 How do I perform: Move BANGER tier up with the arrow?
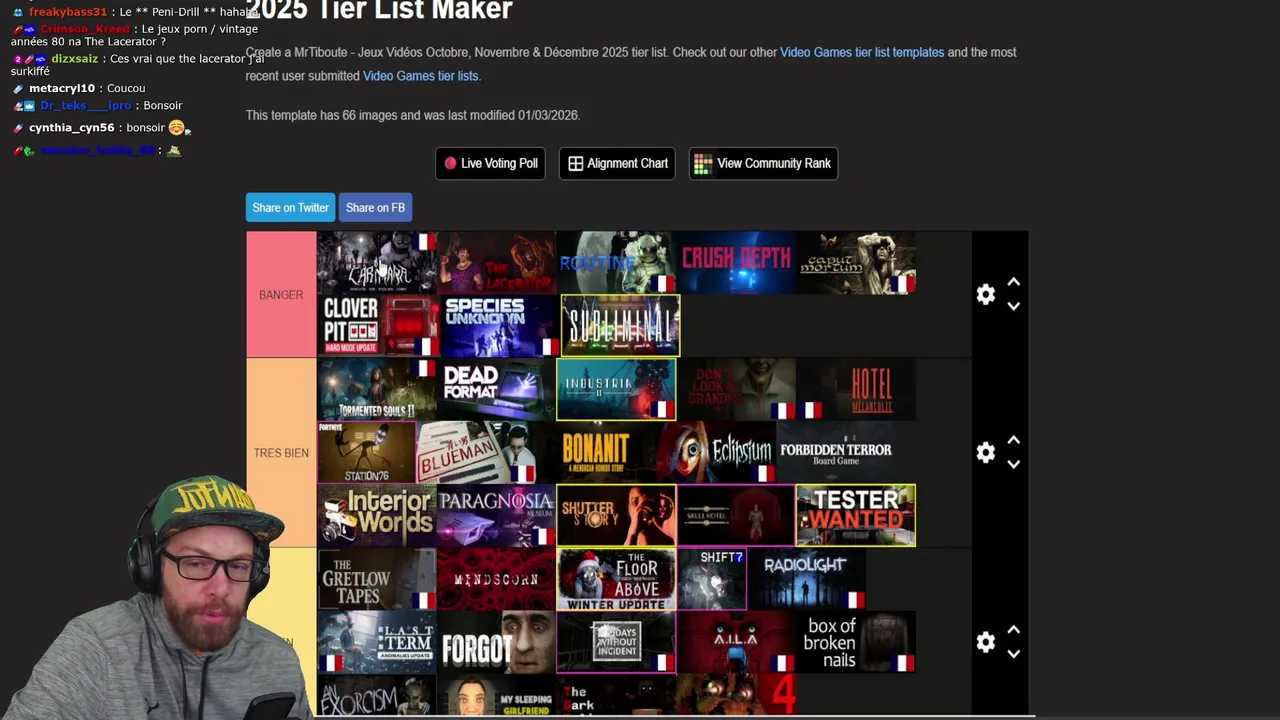pos(1013,282)
